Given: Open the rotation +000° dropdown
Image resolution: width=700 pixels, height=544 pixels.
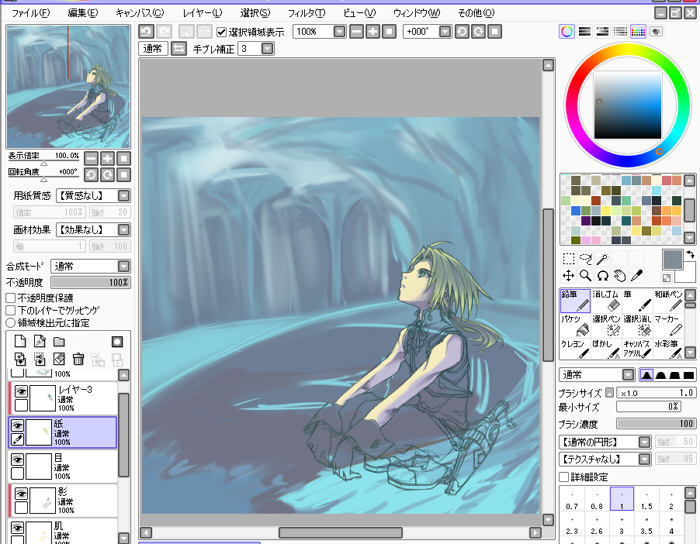Looking at the screenshot, I should 445,32.
